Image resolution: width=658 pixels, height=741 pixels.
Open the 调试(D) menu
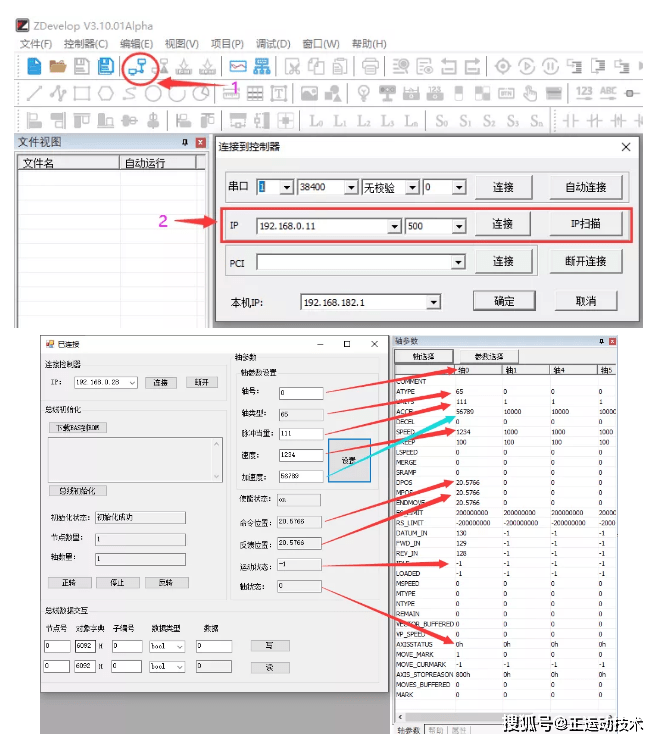point(273,44)
